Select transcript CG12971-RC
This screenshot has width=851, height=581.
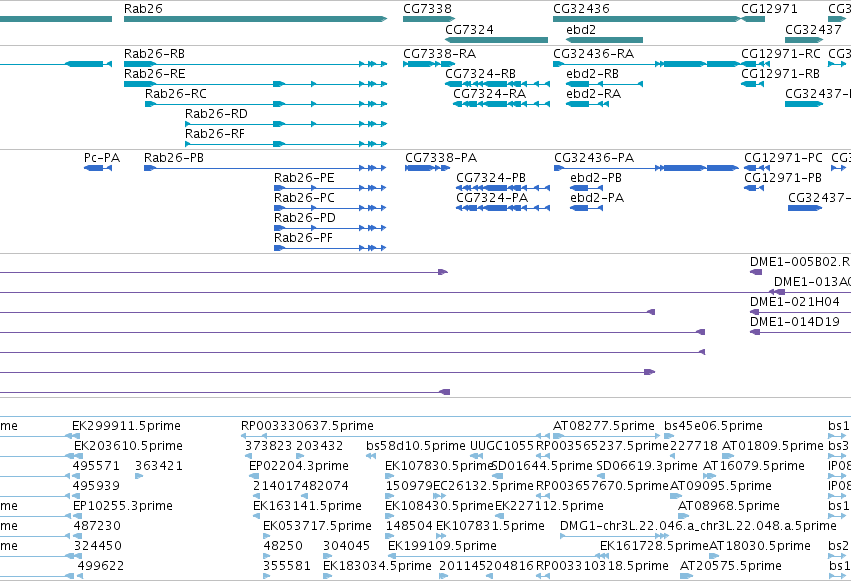[755, 64]
